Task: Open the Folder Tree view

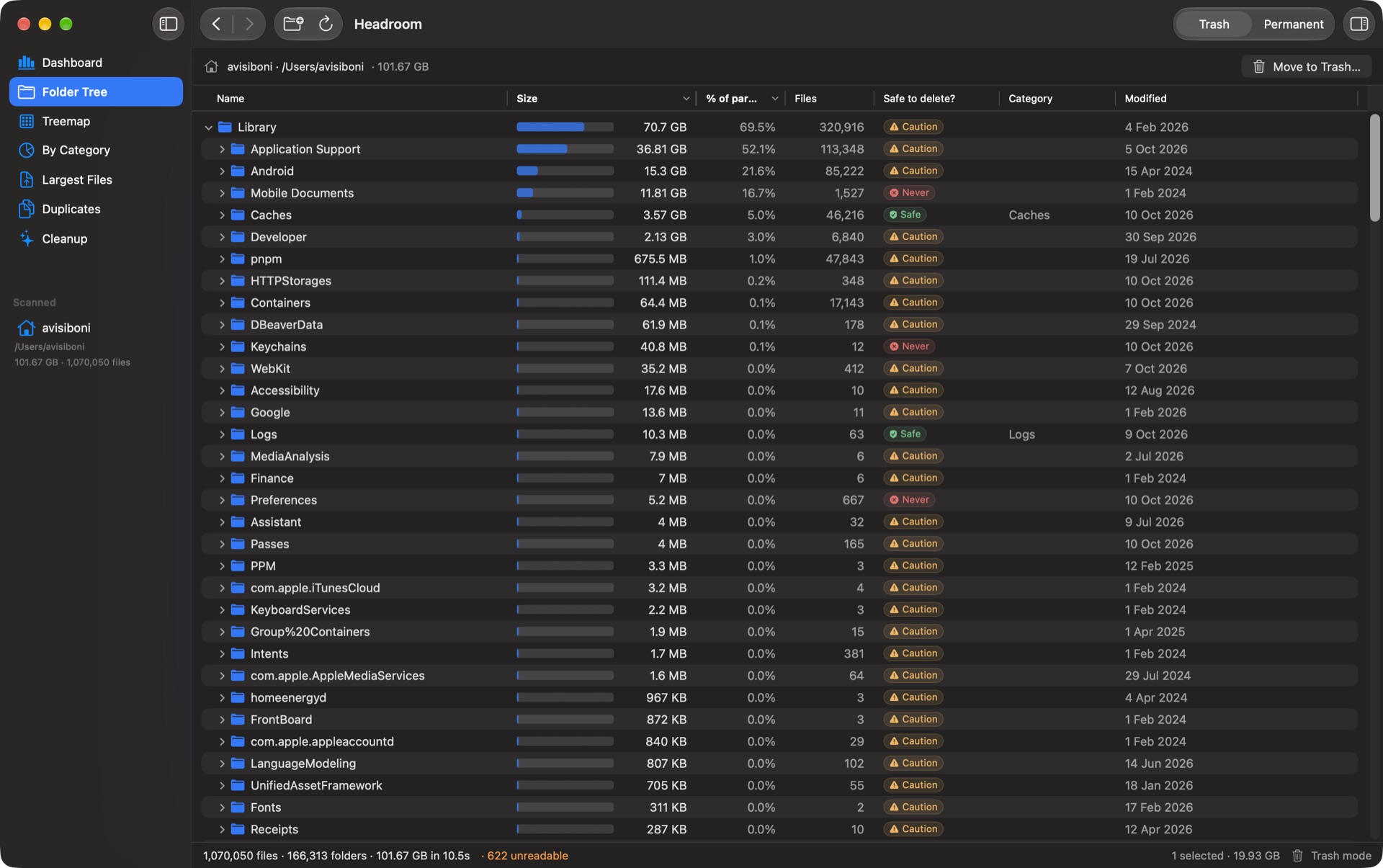Action: (x=96, y=91)
